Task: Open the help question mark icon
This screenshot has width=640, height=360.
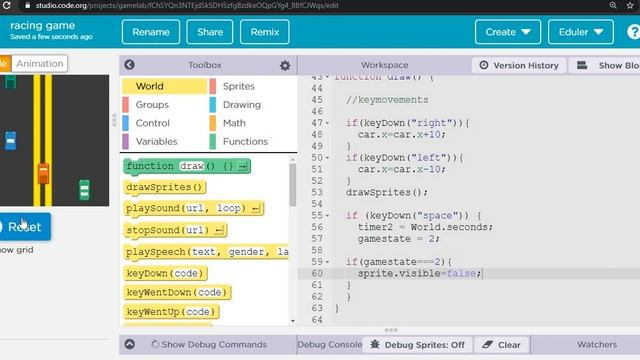Action: pyautogui.click(x=633, y=32)
